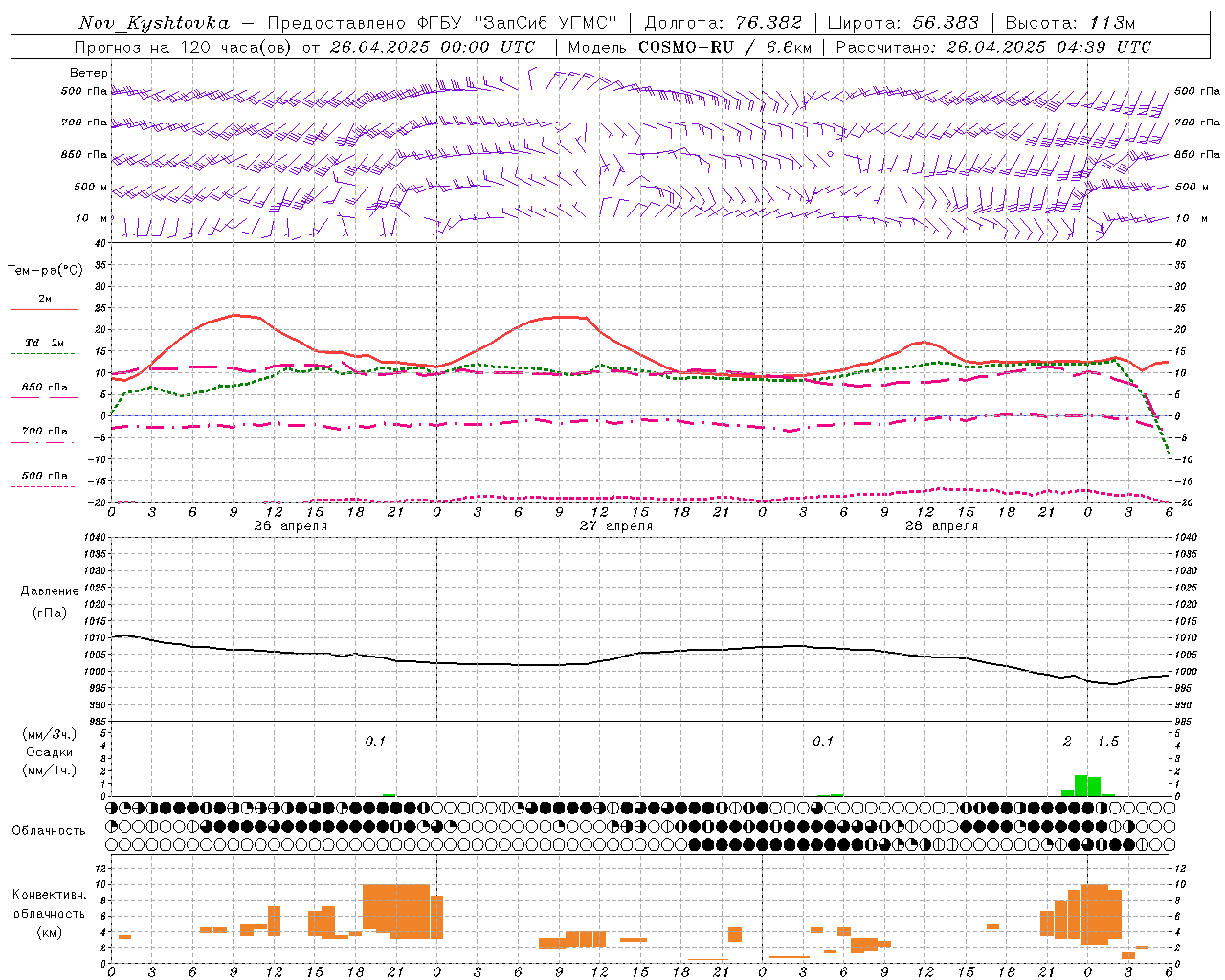Click the '(км)' unit under convective cloudiness
The width and height of the screenshot is (1225, 980).
coord(50,932)
